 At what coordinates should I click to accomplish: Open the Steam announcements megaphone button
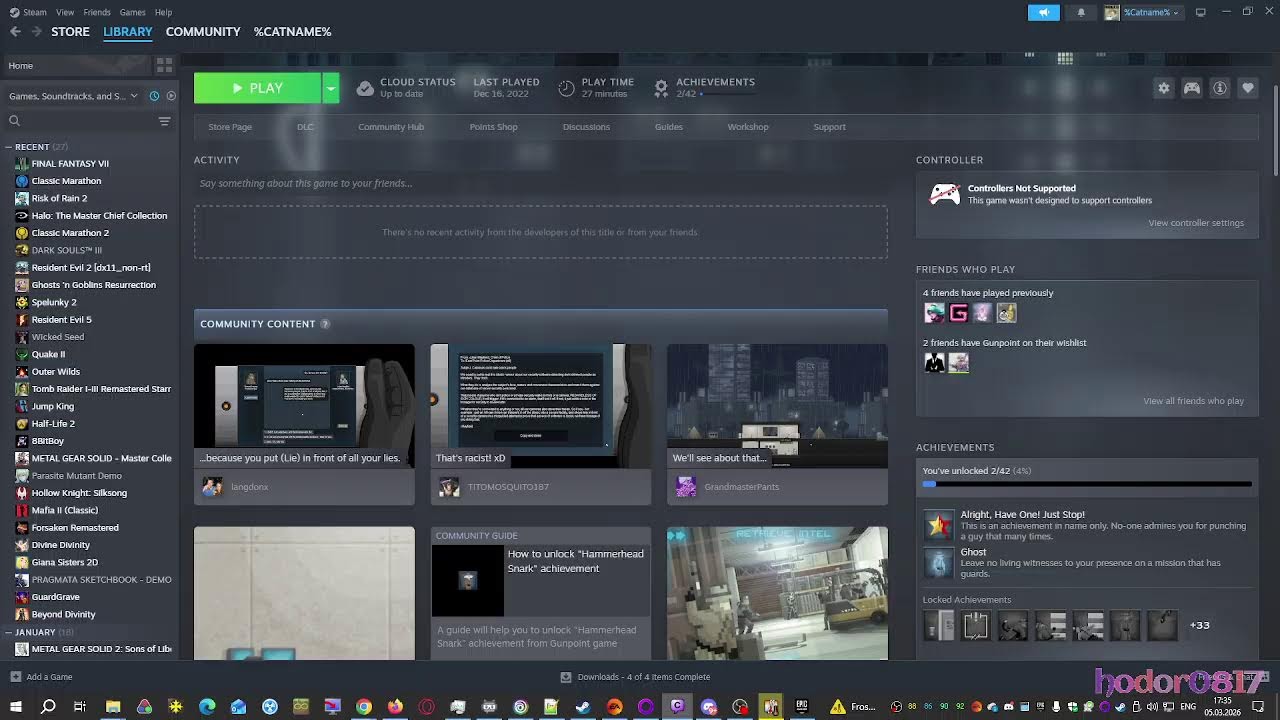pos(1043,12)
